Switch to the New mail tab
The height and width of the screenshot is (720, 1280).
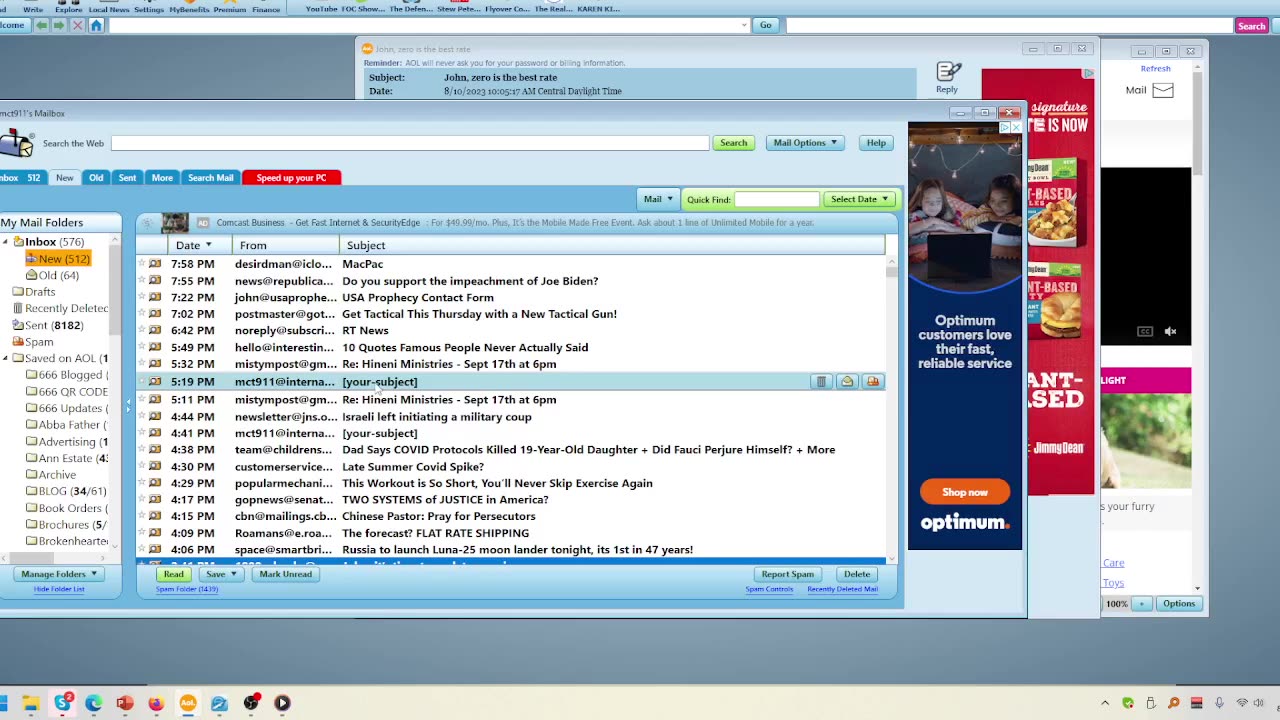point(64,178)
